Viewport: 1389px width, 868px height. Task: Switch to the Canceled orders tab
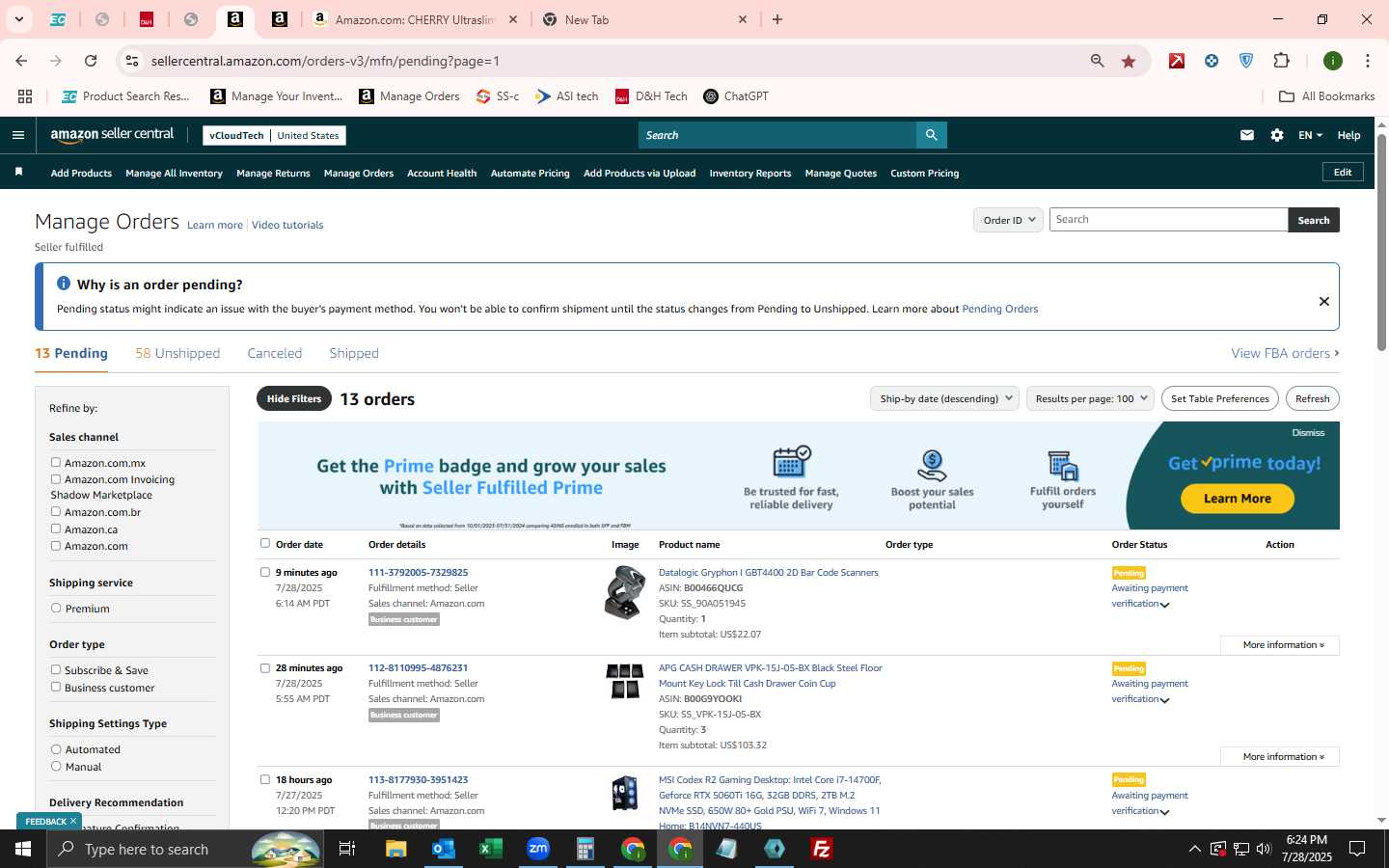coord(275,353)
